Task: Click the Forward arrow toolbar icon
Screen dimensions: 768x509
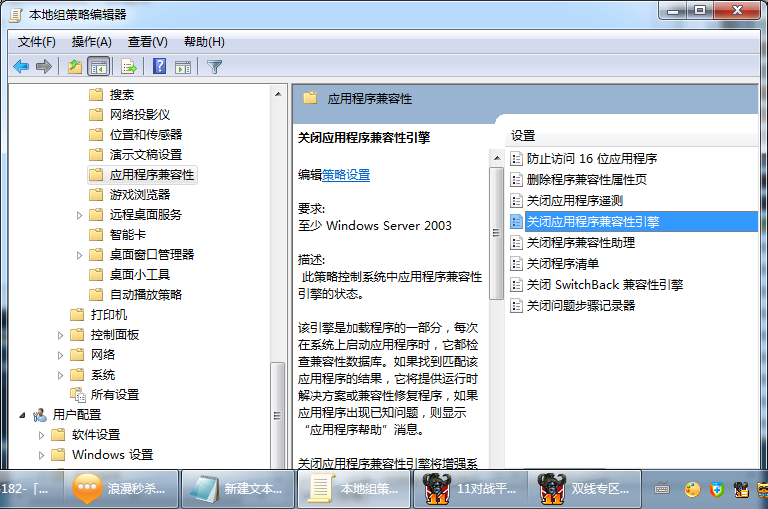Action: click(x=44, y=66)
